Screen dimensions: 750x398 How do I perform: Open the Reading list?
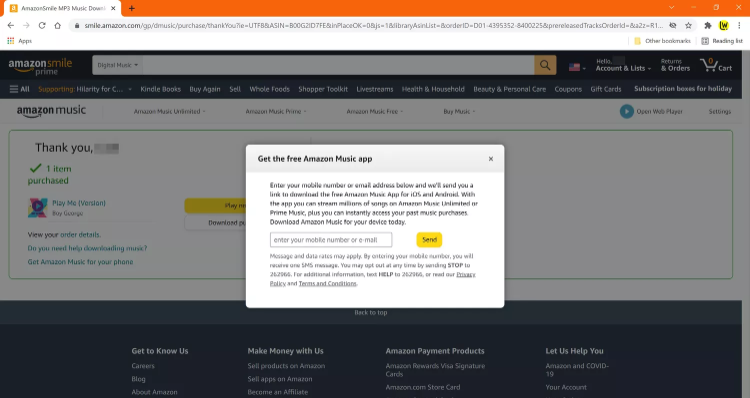(722, 41)
